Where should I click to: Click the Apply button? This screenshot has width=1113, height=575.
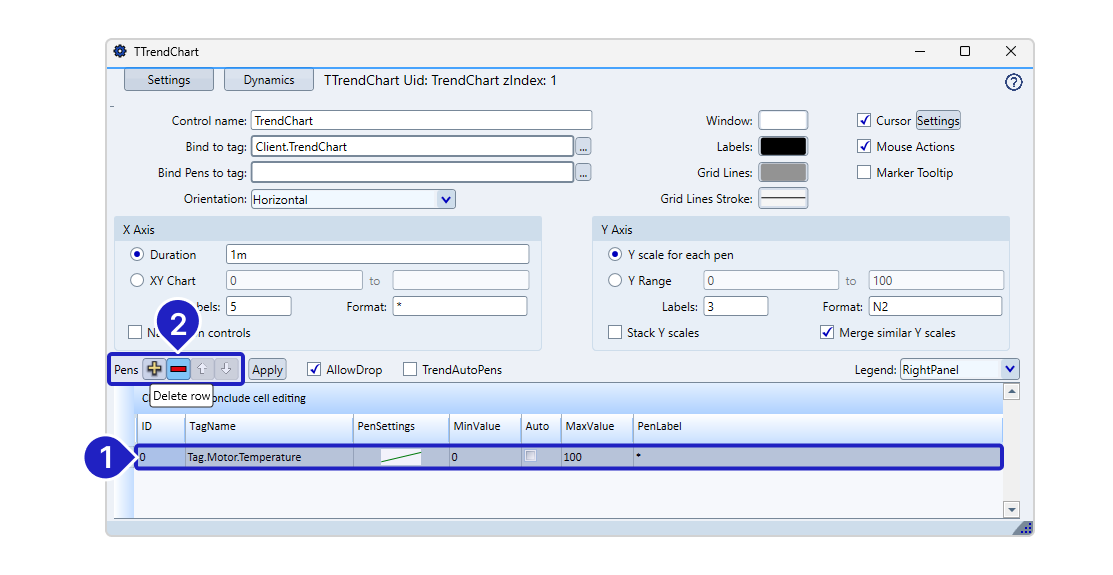267,370
